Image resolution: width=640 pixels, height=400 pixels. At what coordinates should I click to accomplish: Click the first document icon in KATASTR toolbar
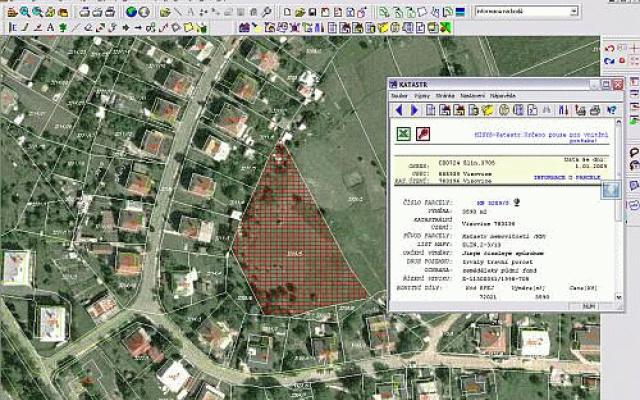[430, 110]
